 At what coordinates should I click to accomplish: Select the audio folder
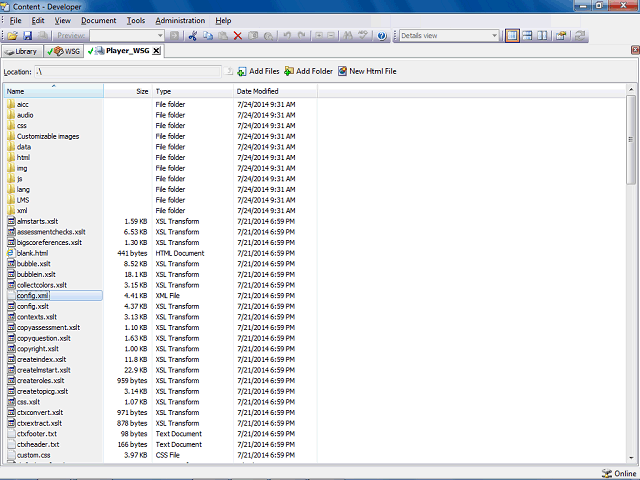point(25,115)
